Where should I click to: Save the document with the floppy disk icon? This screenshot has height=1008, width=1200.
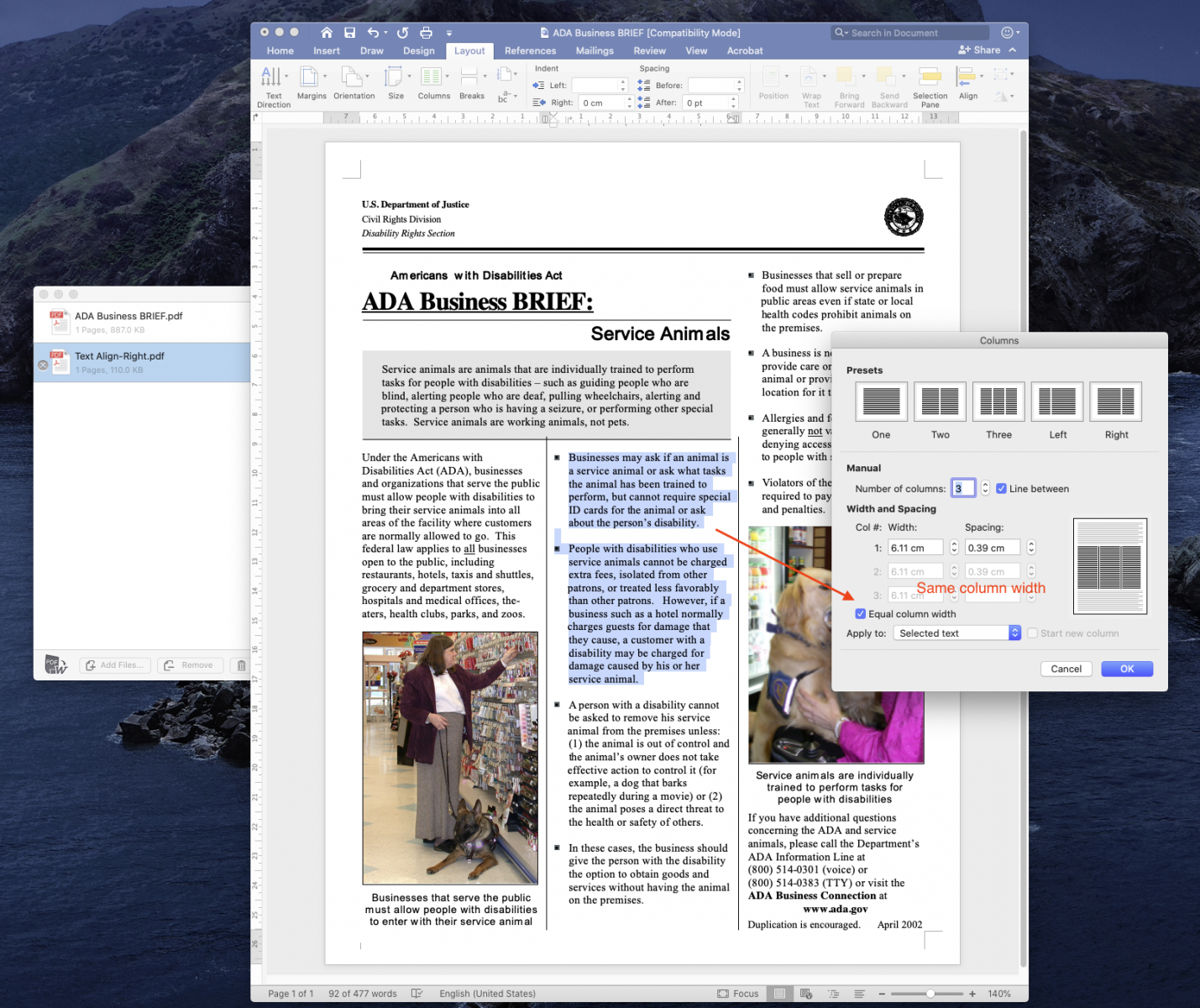349,33
